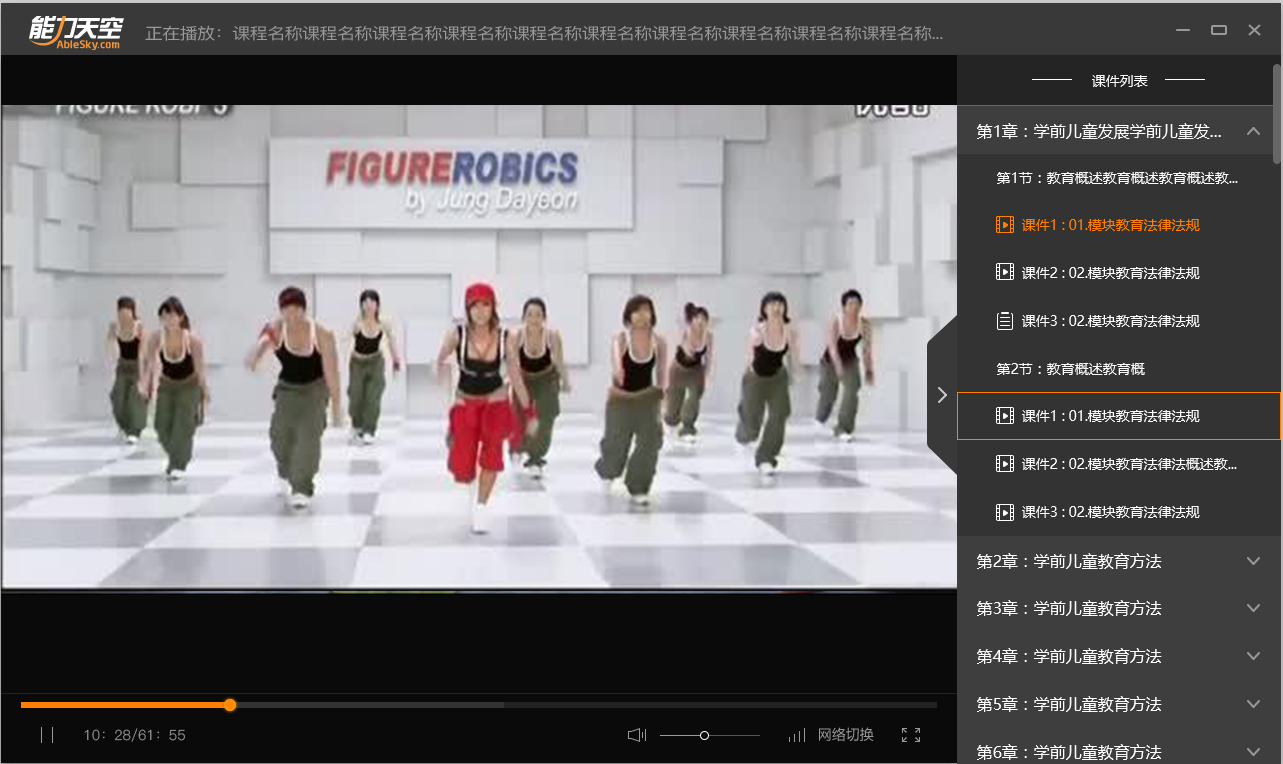Expand 第4章 学前儿童教育方法 chevron
Screen dimensions: 1283x764
(1253, 656)
